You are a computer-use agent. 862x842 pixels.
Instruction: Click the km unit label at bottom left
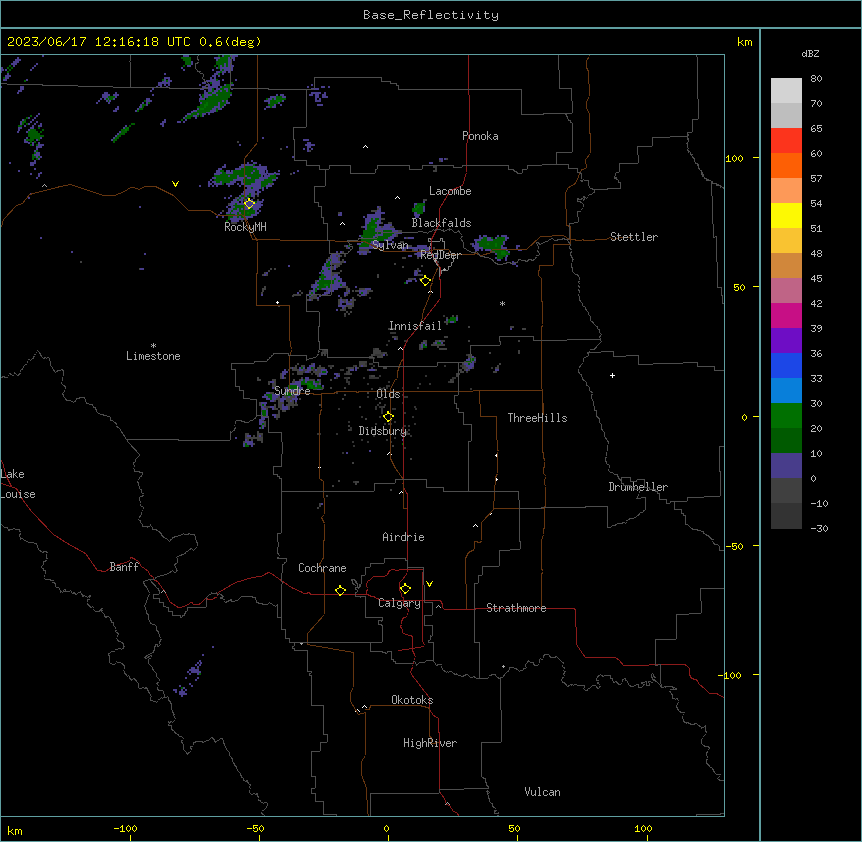[15, 830]
